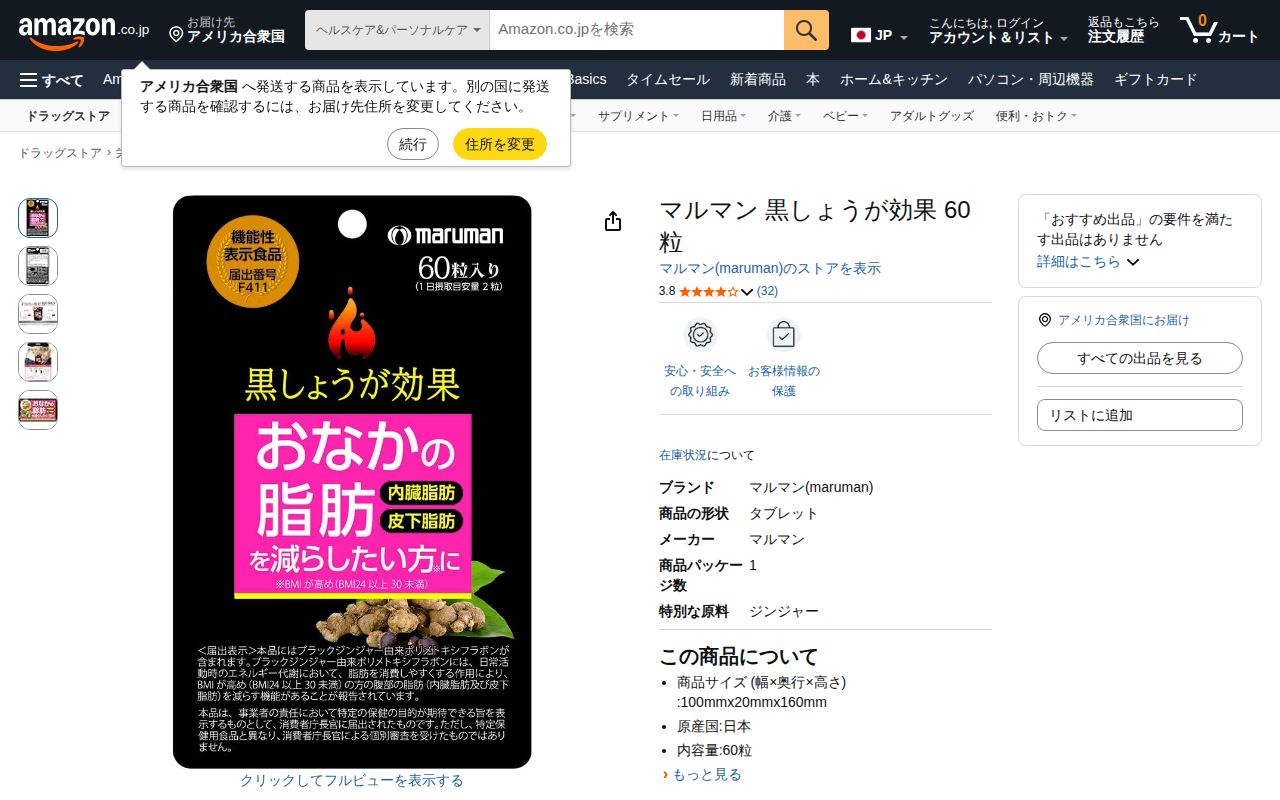This screenshot has width=1280, height=800.
Task: Open the サプリメント submenu tab
Action: (x=638, y=116)
